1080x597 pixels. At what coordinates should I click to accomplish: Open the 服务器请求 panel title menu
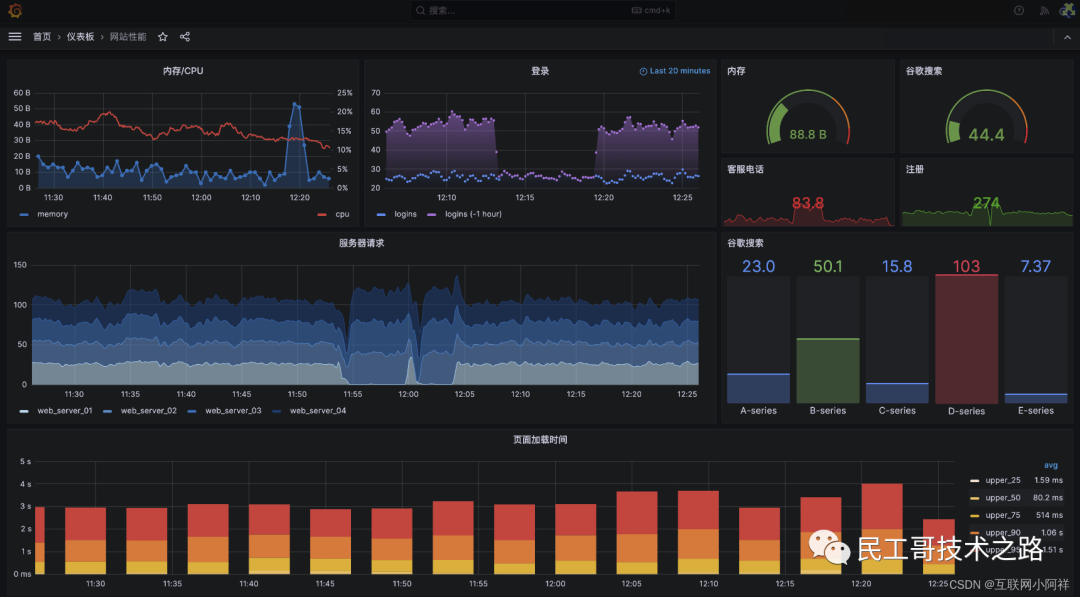click(x=361, y=243)
